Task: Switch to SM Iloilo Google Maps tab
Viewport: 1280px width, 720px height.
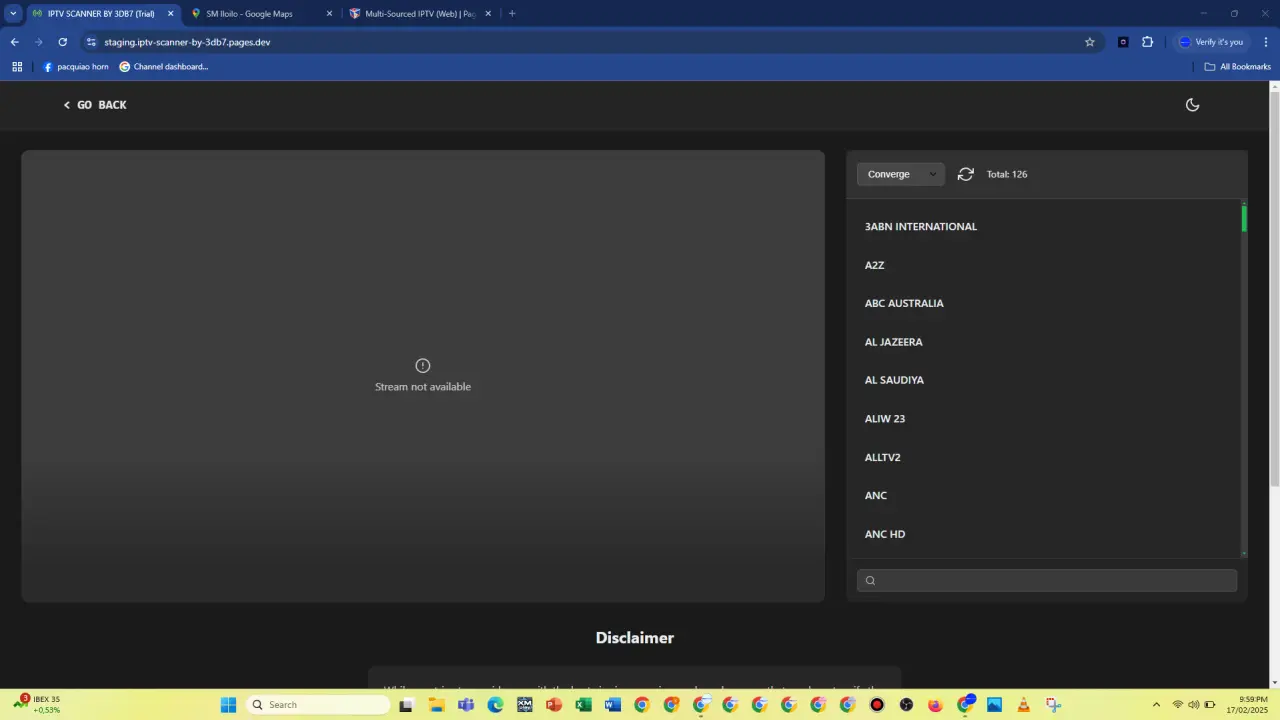Action: coord(249,14)
